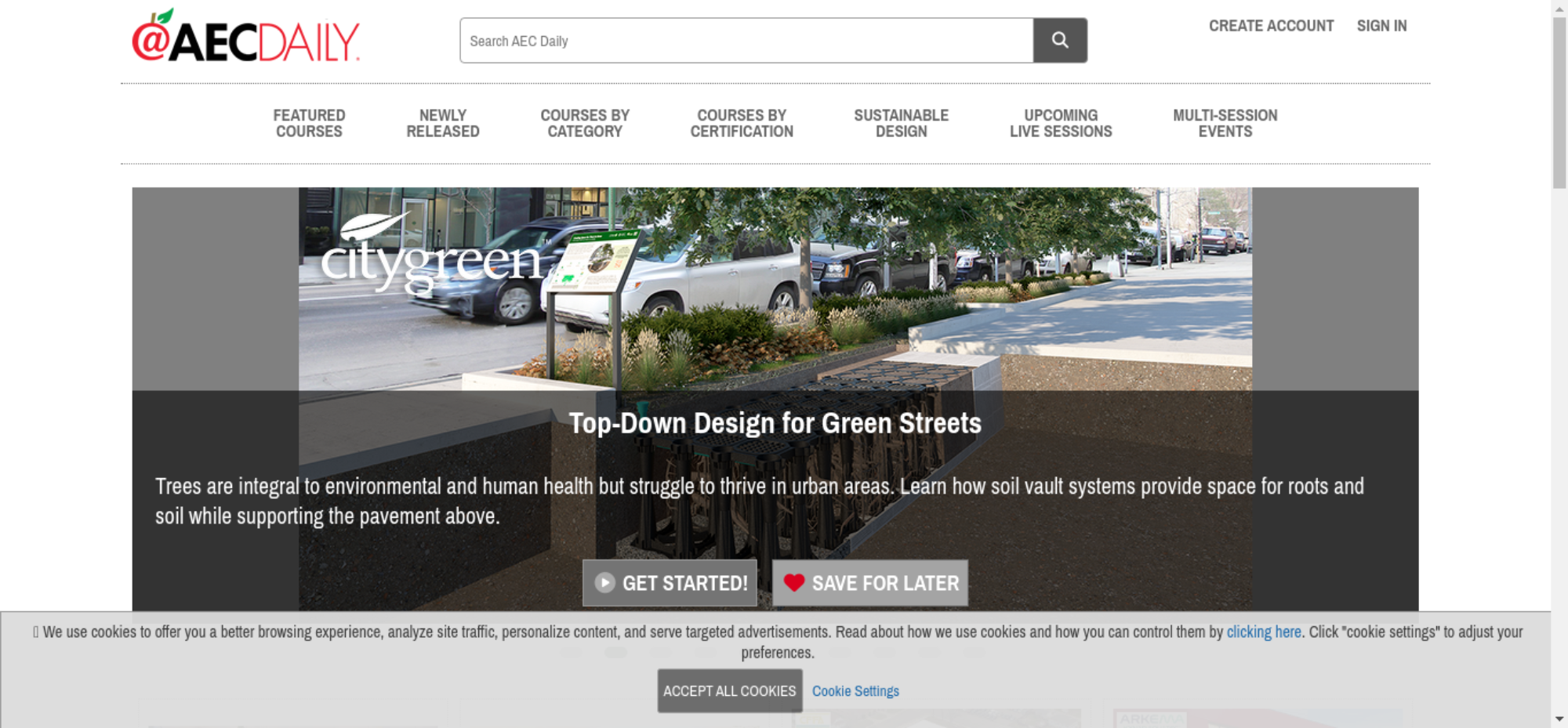1568x728 pixels.
Task: Go to Newly Released courses
Action: [x=442, y=124]
